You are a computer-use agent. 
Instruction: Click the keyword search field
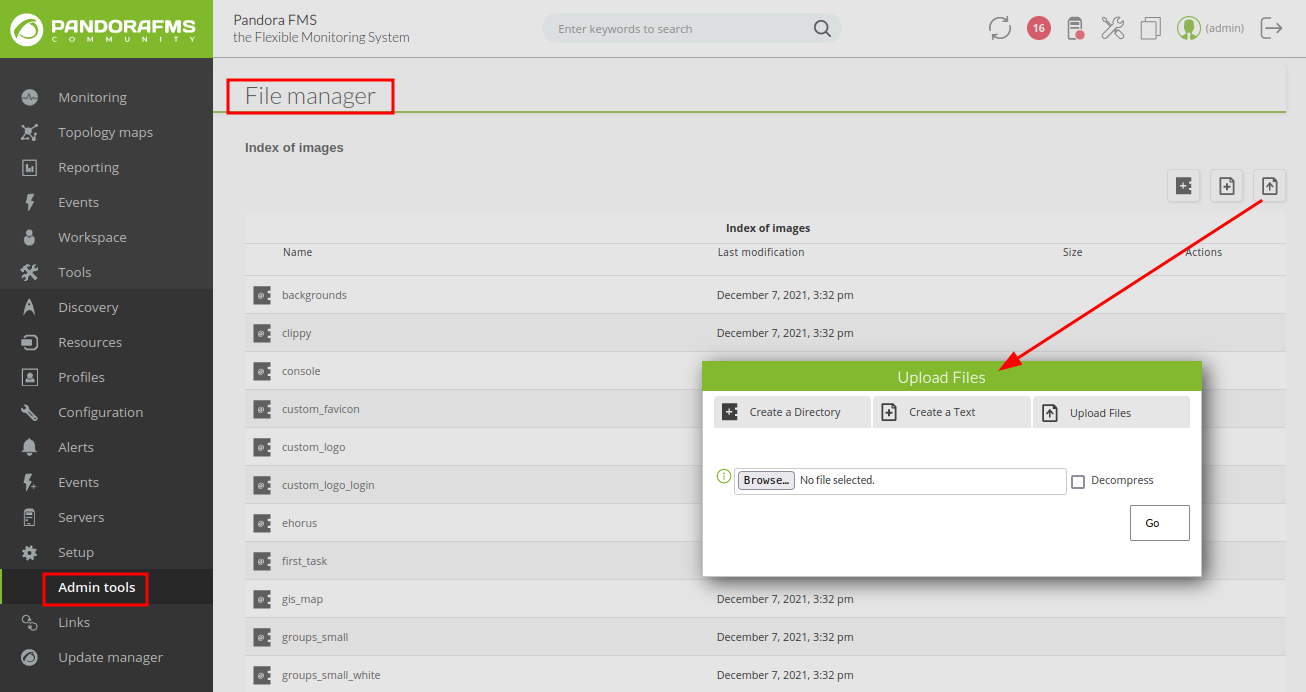[x=682, y=29]
